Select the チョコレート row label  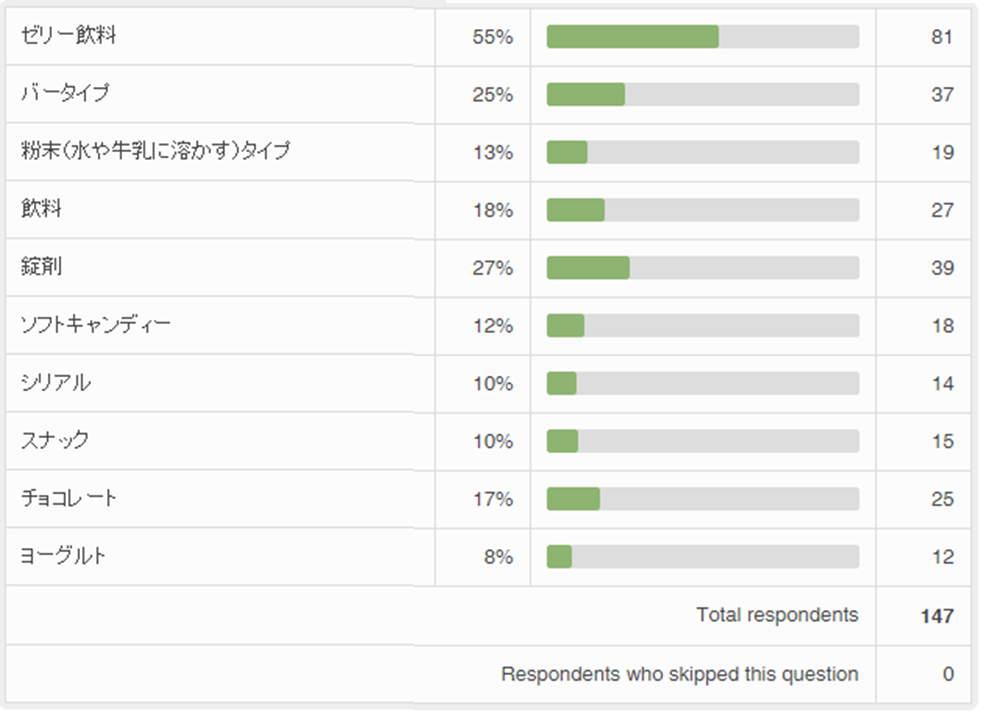(x=69, y=498)
